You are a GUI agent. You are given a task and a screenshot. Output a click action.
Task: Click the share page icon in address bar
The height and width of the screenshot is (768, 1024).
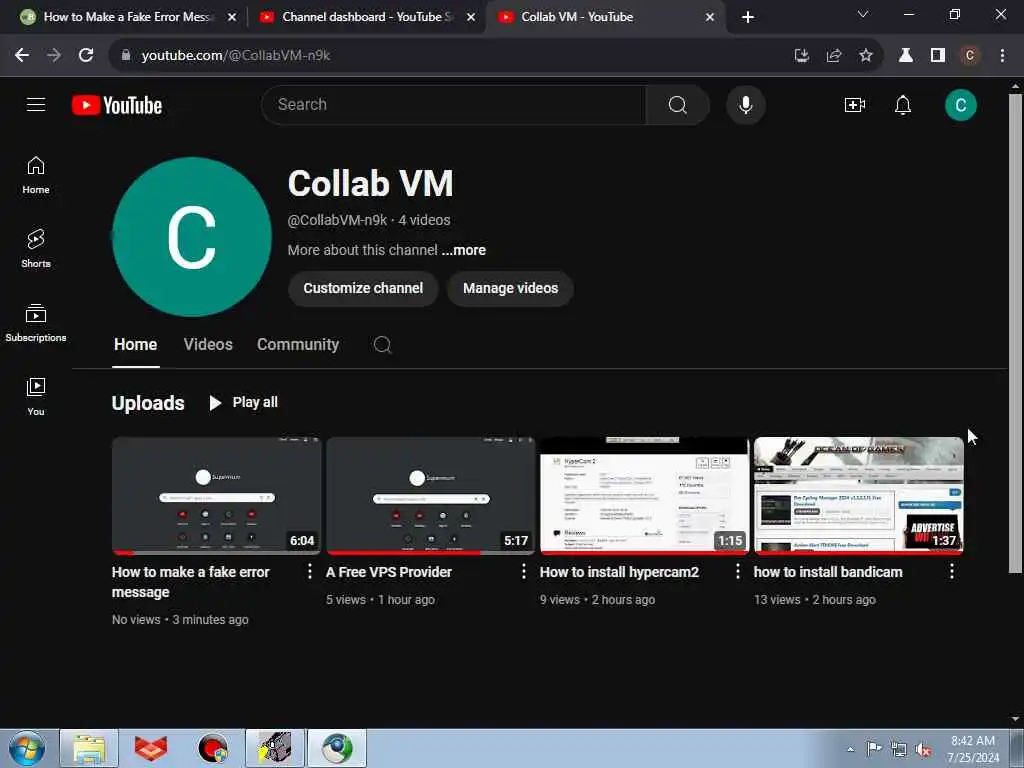tap(833, 56)
